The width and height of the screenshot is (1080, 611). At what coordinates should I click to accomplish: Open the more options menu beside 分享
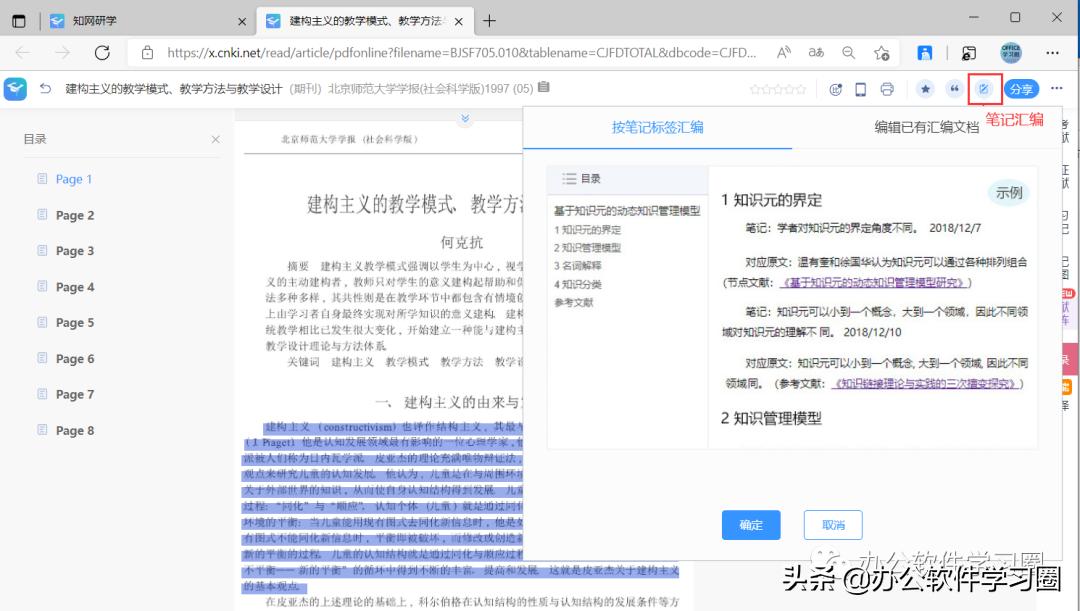1057,89
